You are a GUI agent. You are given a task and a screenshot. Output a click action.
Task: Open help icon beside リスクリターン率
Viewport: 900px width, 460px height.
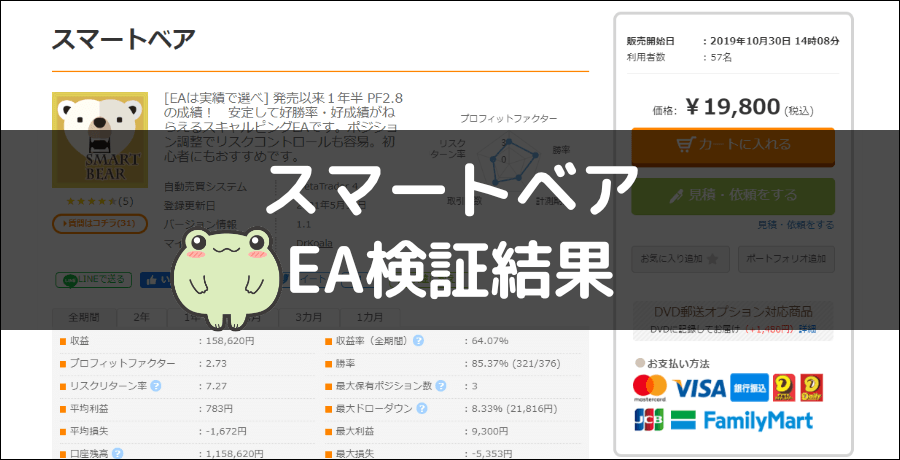pyautogui.click(x=156, y=386)
